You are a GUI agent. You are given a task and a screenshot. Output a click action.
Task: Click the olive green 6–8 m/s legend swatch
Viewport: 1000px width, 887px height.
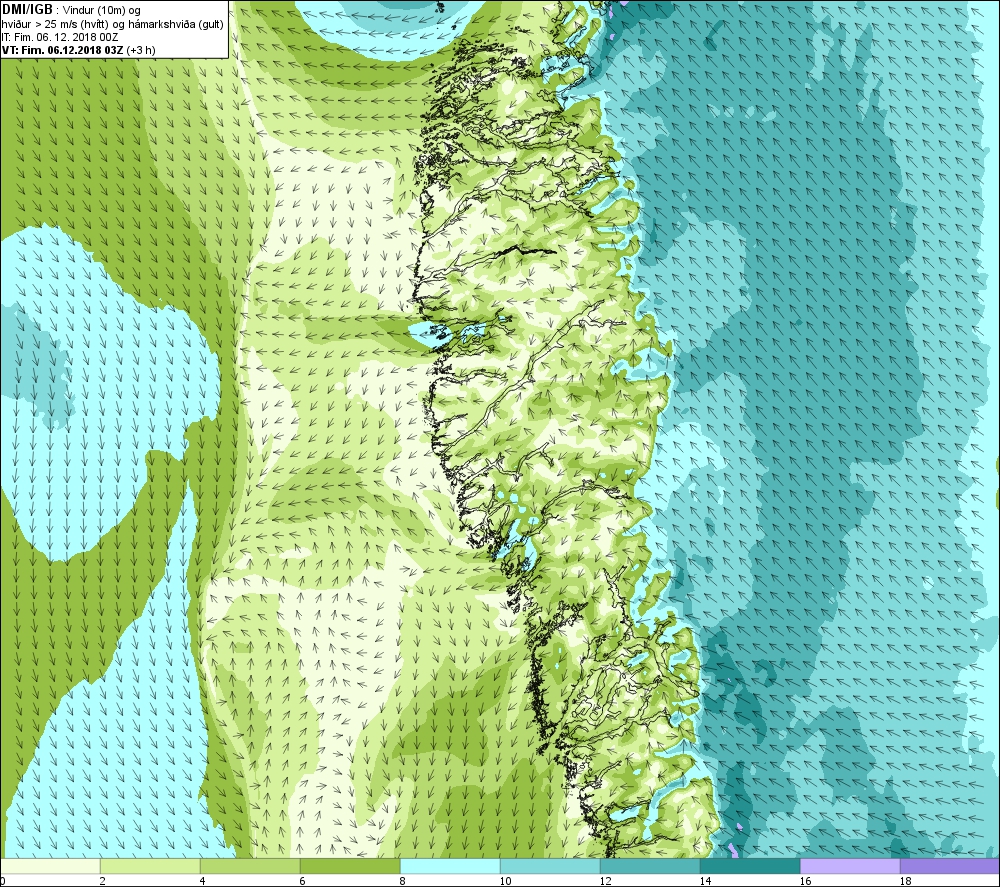click(x=350, y=866)
